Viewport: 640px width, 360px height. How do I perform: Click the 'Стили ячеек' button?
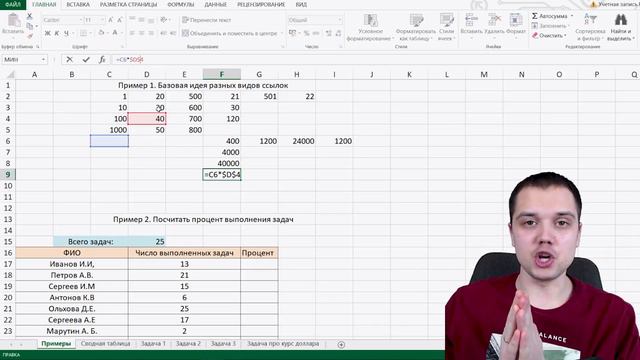[x=446, y=27]
